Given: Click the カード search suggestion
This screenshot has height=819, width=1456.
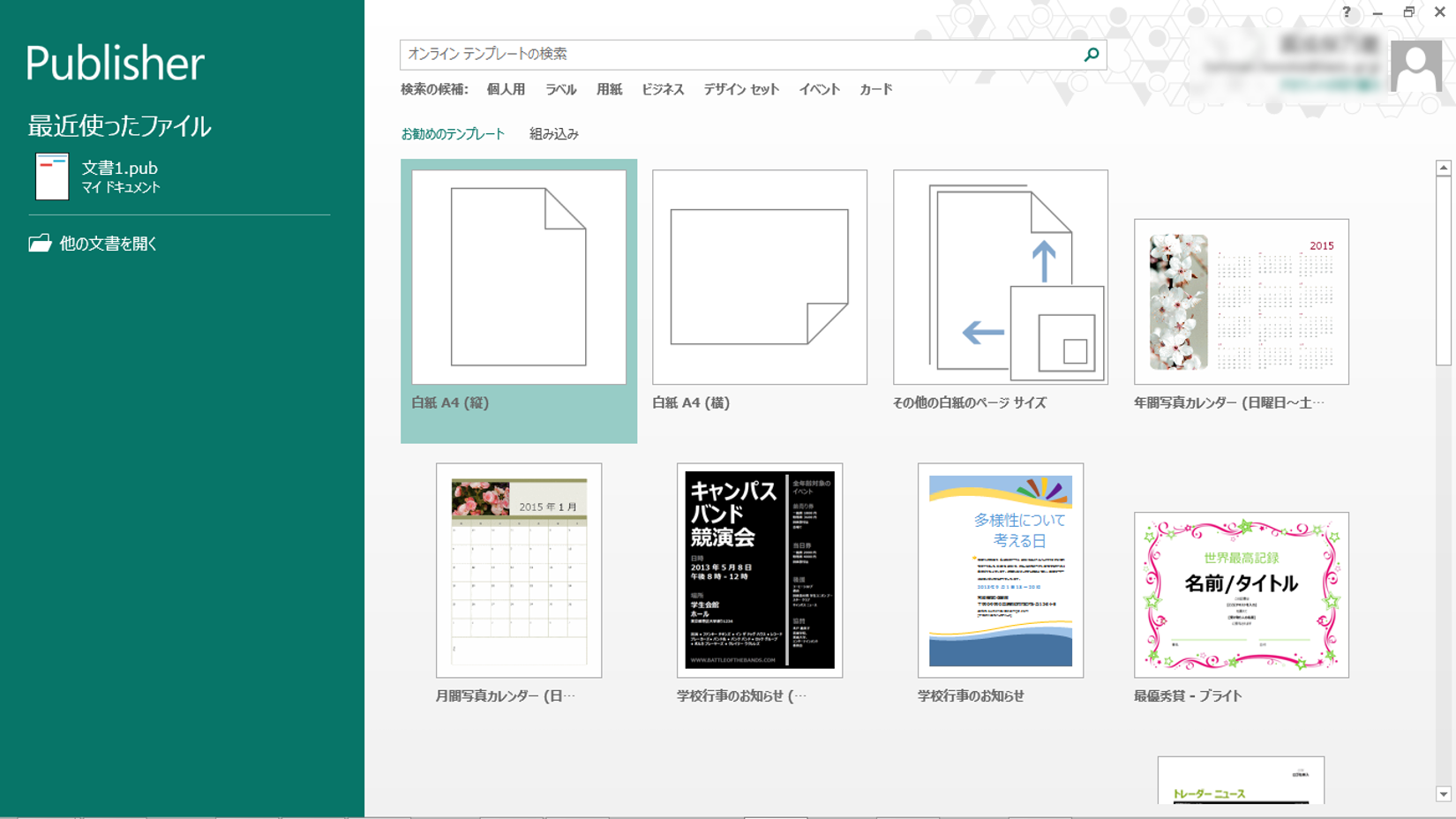Looking at the screenshot, I should [x=875, y=89].
